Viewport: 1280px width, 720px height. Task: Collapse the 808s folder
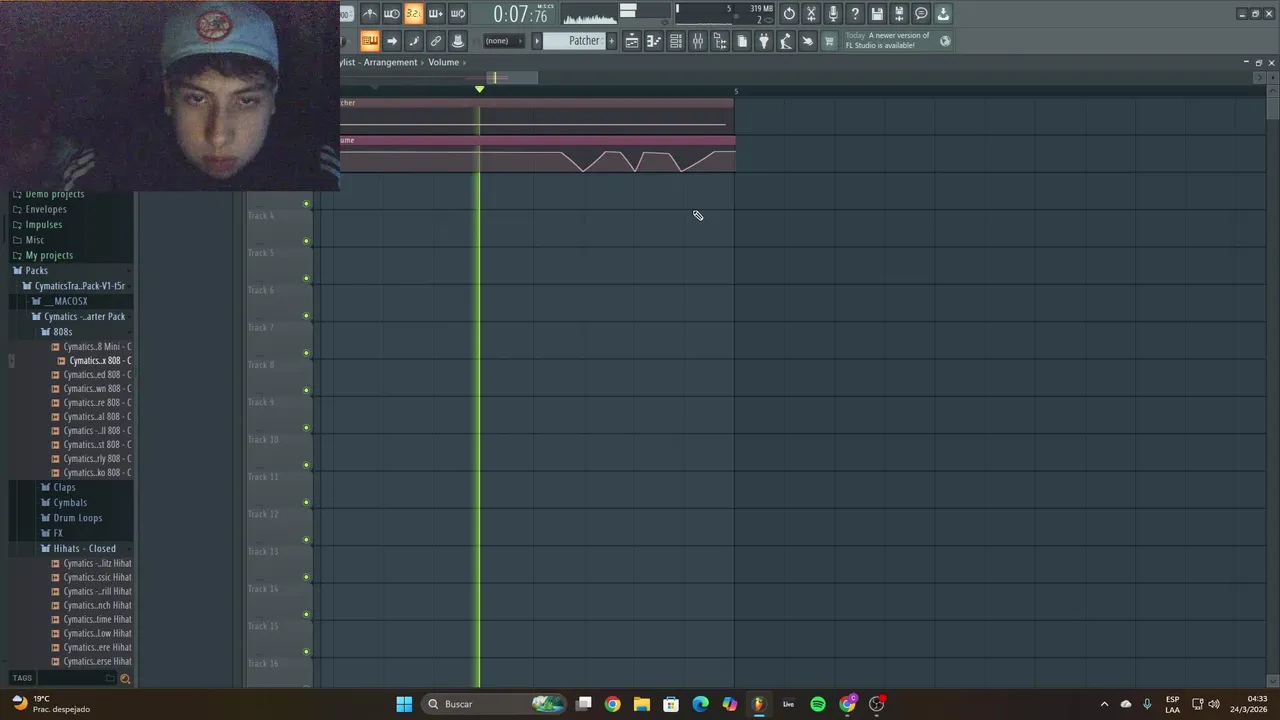click(62, 331)
